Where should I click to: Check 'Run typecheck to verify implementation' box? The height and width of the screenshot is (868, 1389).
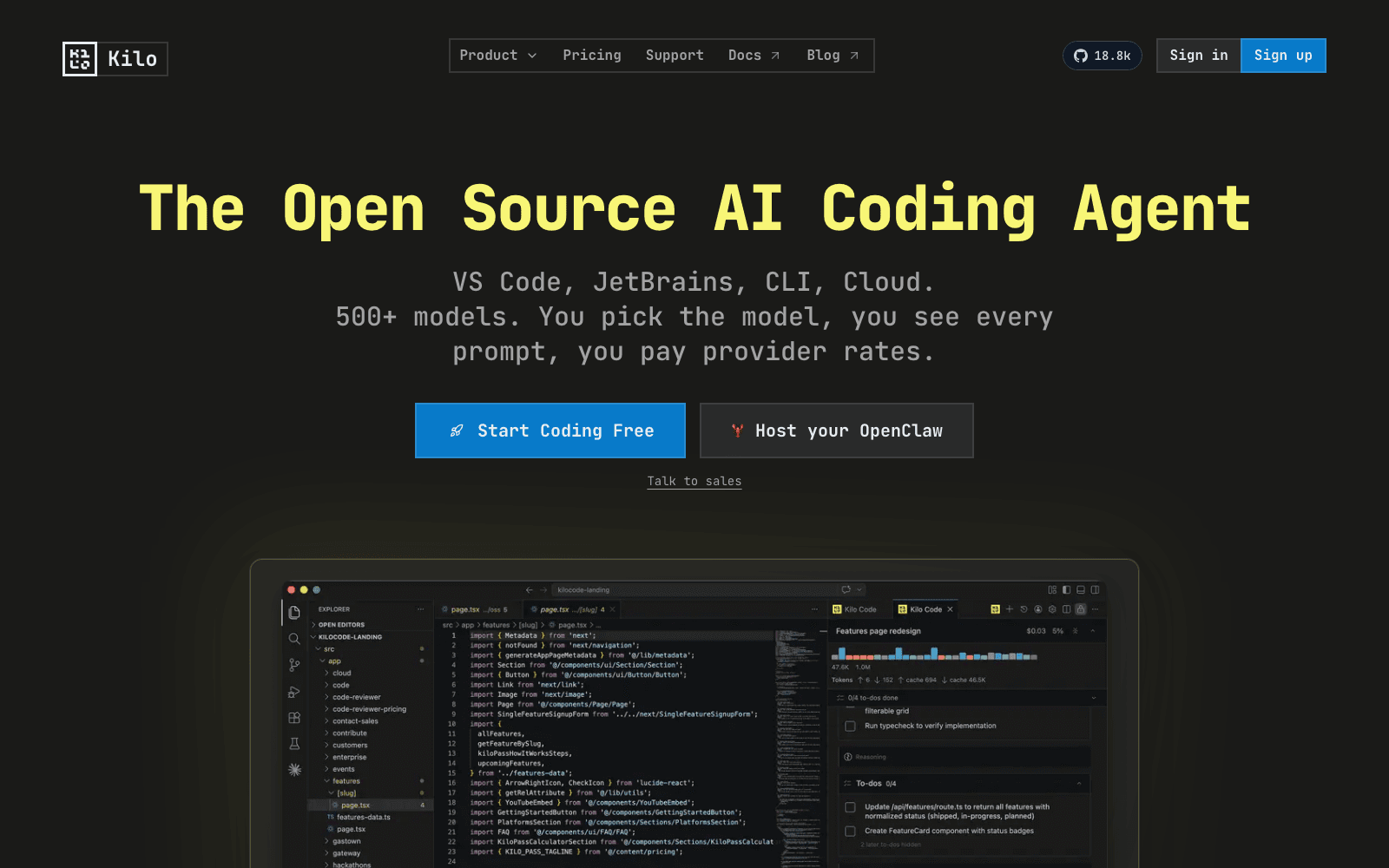[x=850, y=727]
